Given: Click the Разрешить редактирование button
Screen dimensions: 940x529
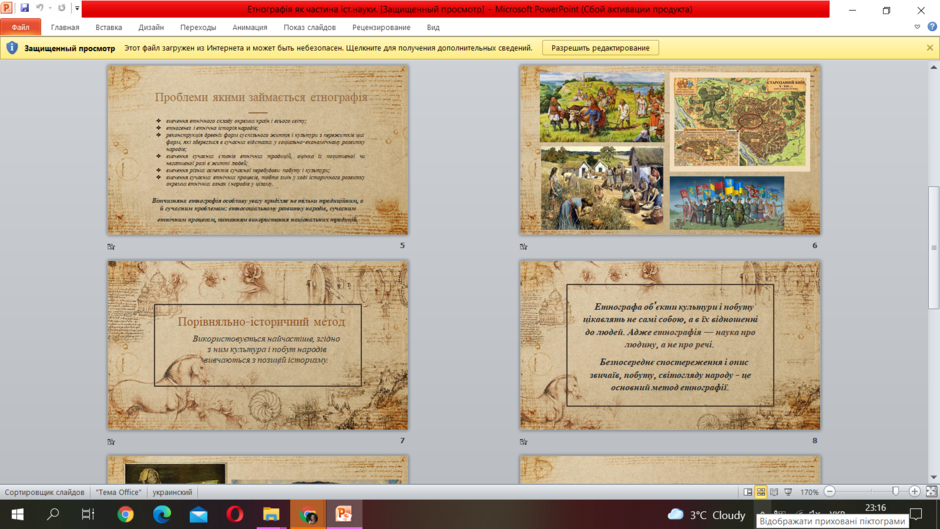Looking at the screenshot, I should (x=600, y=48).
